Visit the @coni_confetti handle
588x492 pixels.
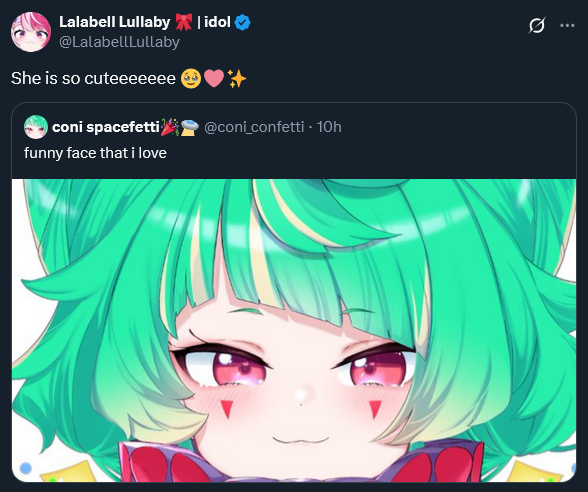click(254, 127)
